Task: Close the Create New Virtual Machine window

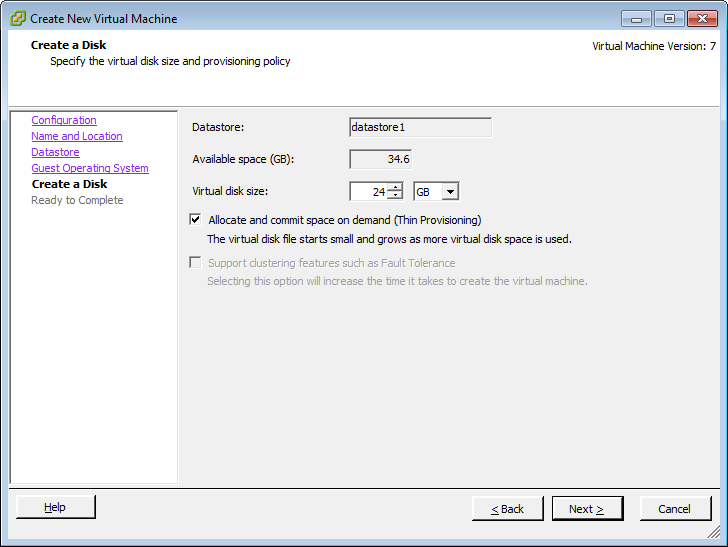Action: (x=702, y=19)
